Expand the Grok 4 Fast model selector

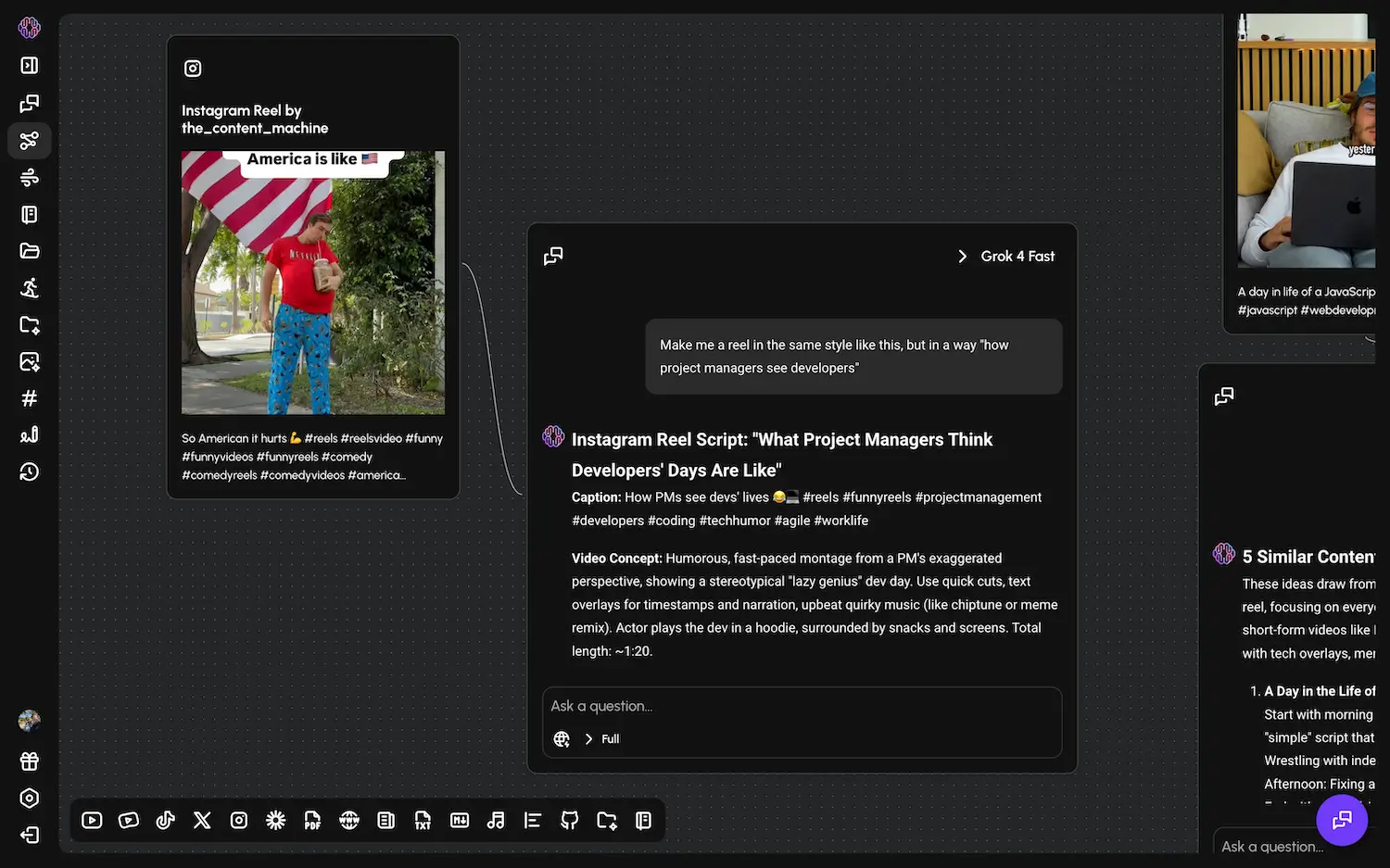click(1005, 256)
